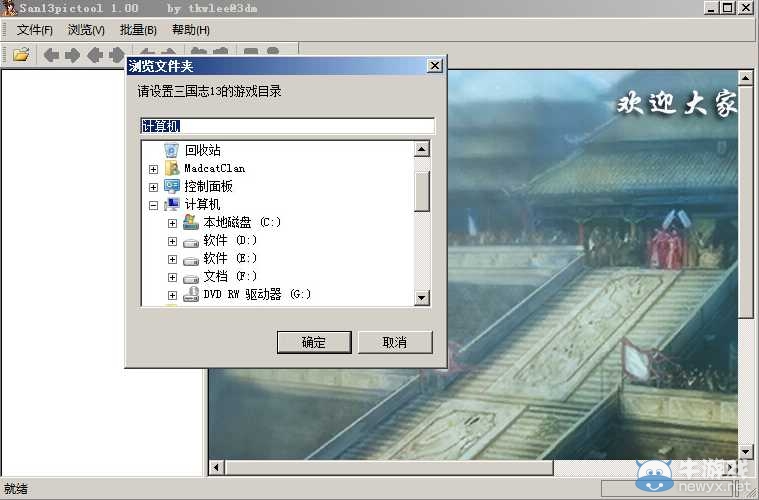
Task: Click the 软件 (E:) drive icon
Action: pyautogui.click(x=191, y=260)
